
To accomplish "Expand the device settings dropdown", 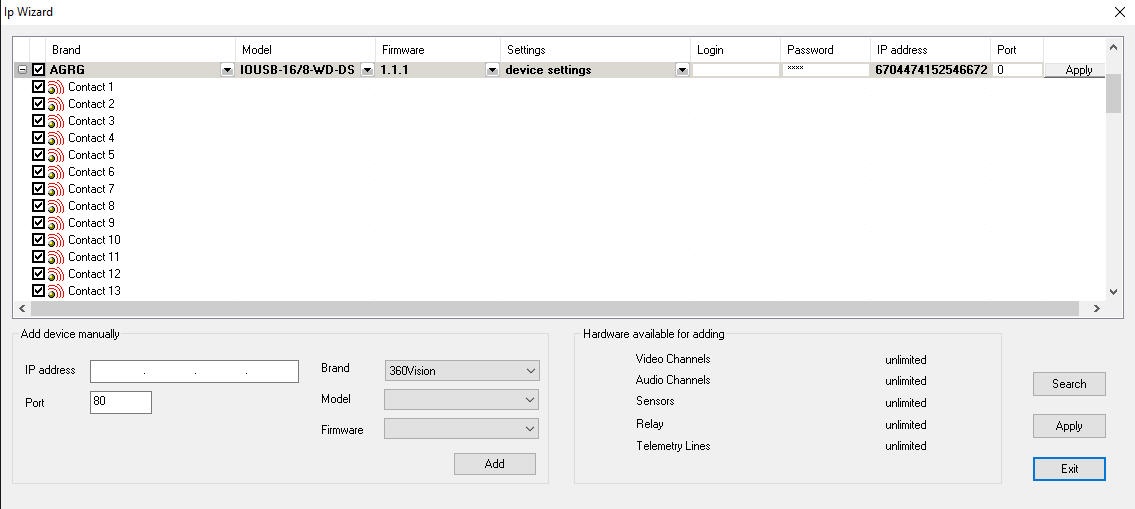I will coord(682,70).
